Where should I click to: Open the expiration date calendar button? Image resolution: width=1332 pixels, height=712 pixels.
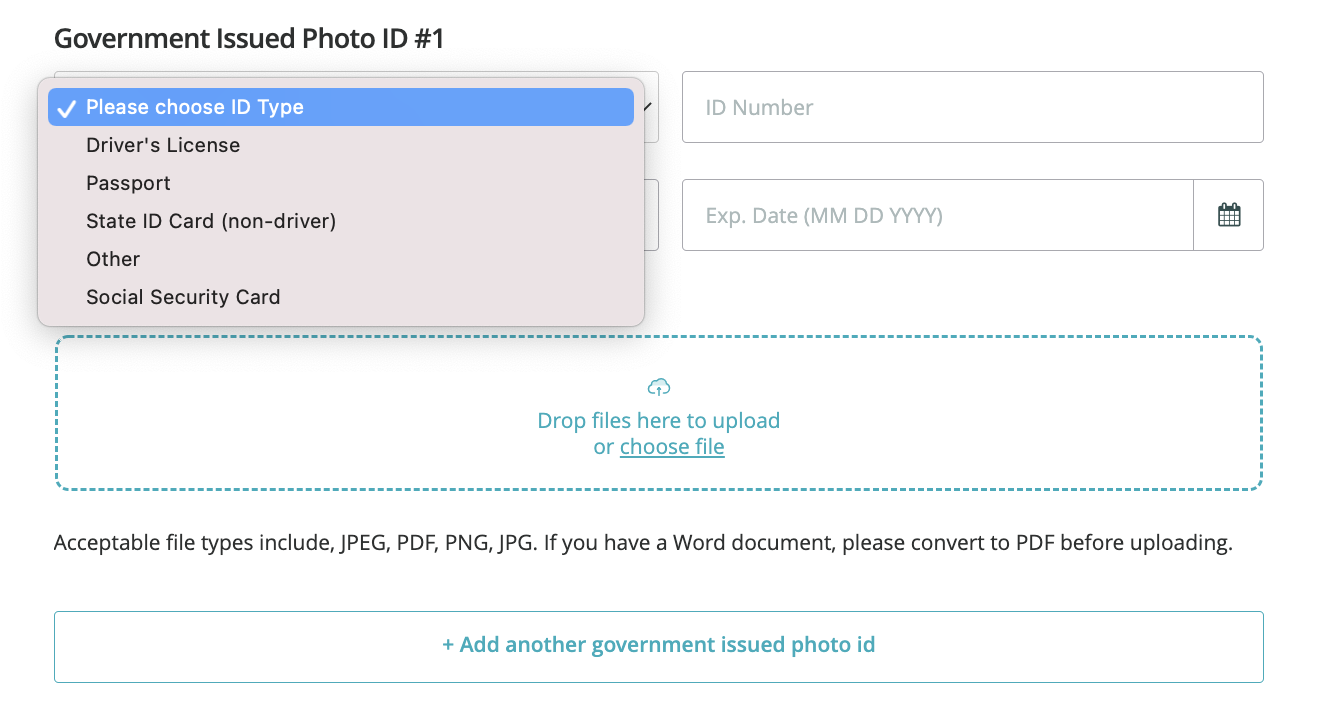tap(1228, 214)
